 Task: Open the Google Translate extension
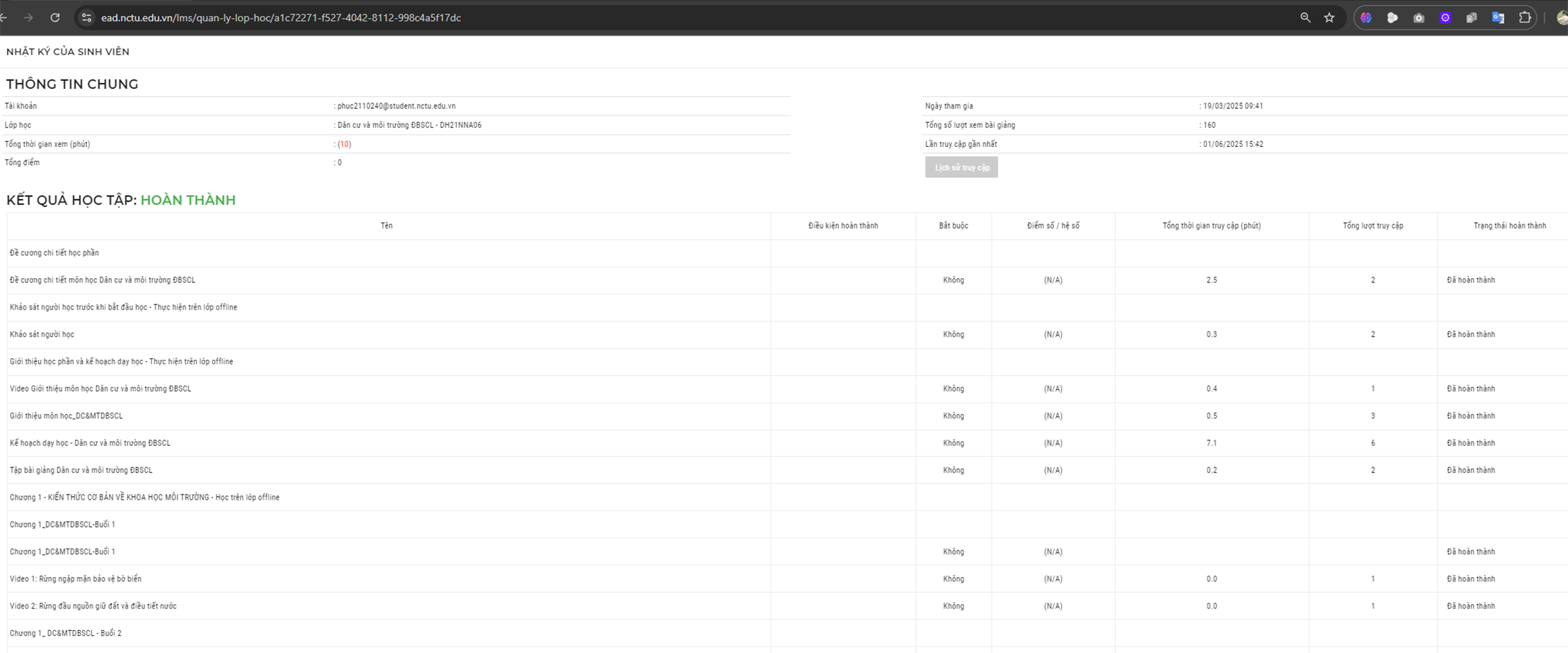click(1498, 18)
